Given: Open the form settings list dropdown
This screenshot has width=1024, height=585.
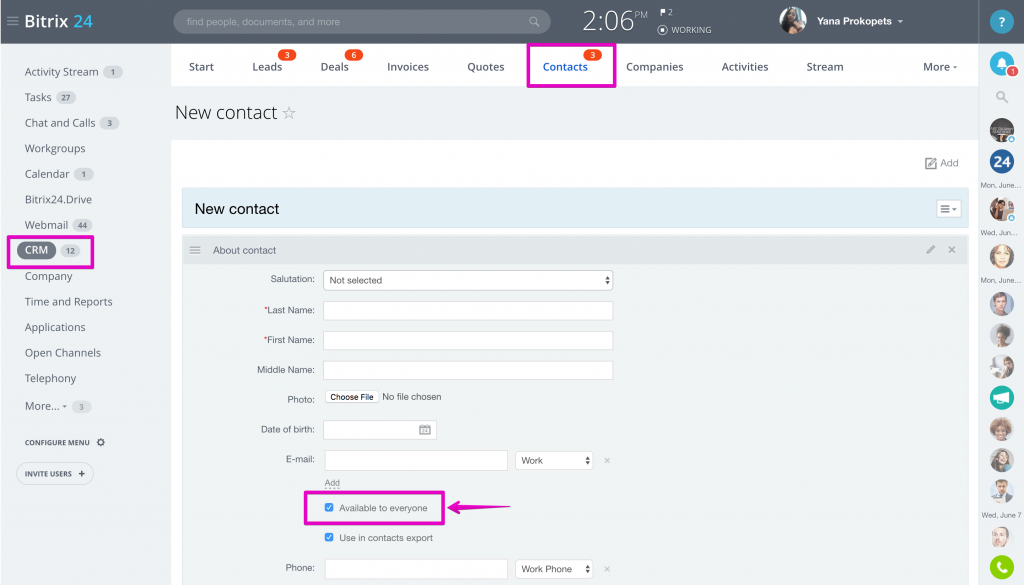Looking at the screenshot, I should (948, 209).
